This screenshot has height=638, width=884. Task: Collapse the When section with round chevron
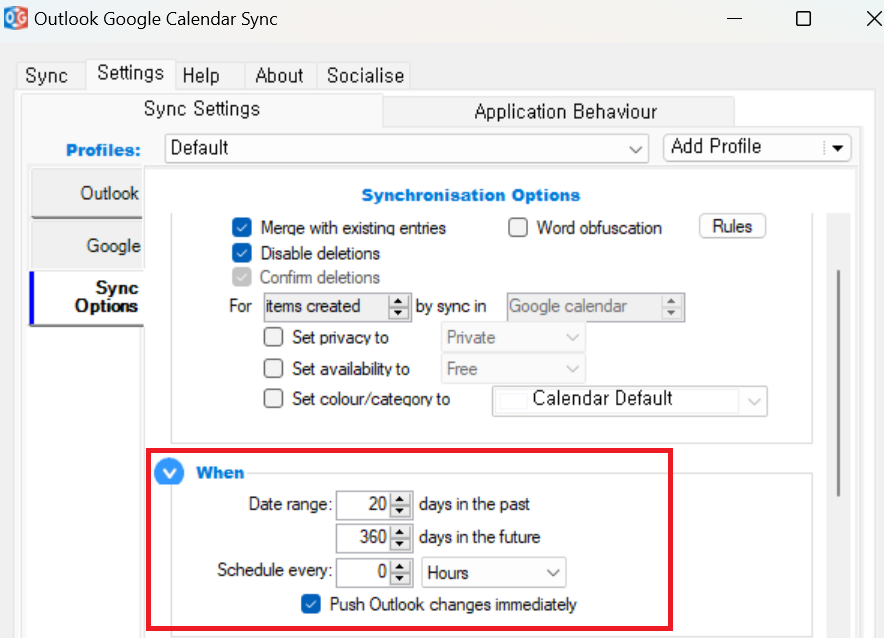pyautogui.click(x=169, y=472)
